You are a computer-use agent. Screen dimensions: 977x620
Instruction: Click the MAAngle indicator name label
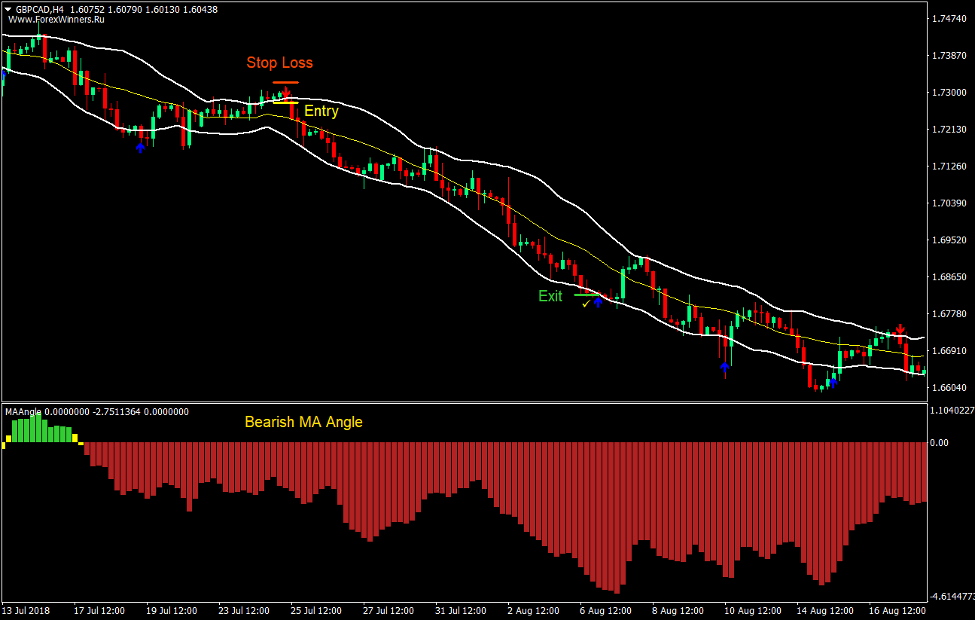pyautogui.click(x=22, y=410)
